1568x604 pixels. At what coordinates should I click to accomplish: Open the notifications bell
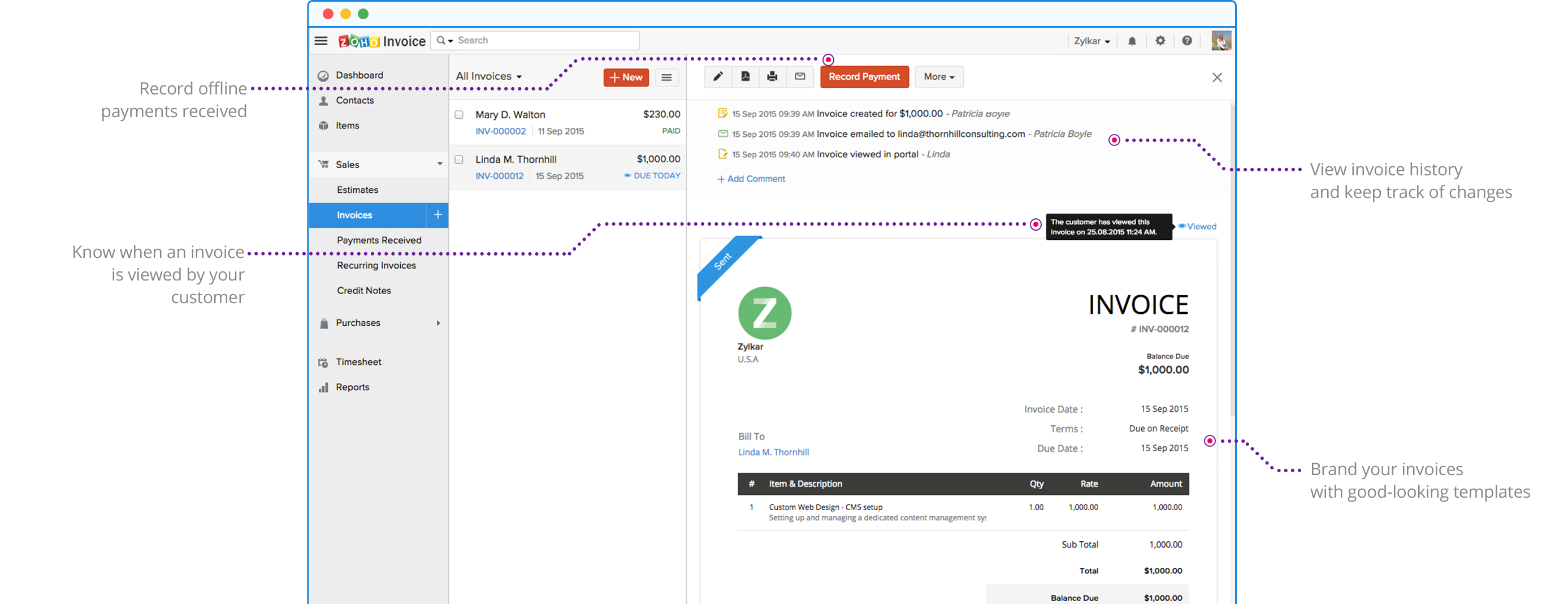point(1132,41)
